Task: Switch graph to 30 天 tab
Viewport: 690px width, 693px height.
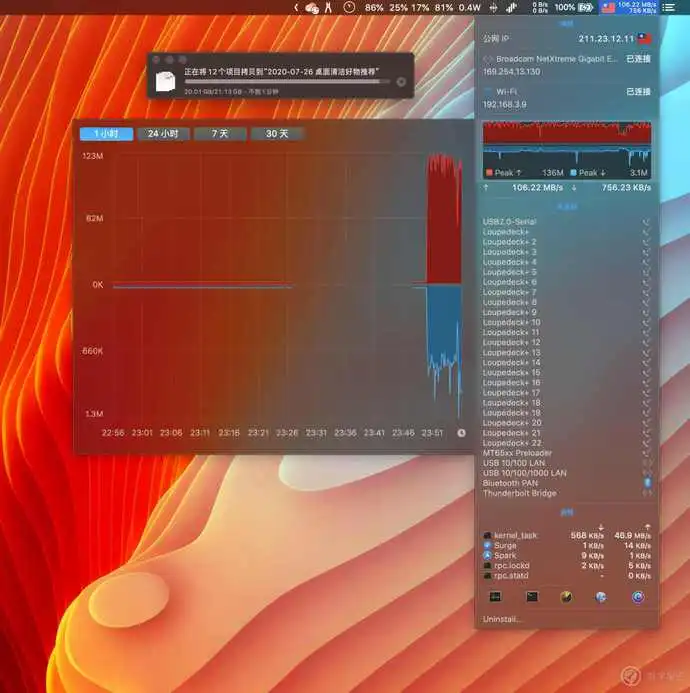Action: tap(277, 133)
